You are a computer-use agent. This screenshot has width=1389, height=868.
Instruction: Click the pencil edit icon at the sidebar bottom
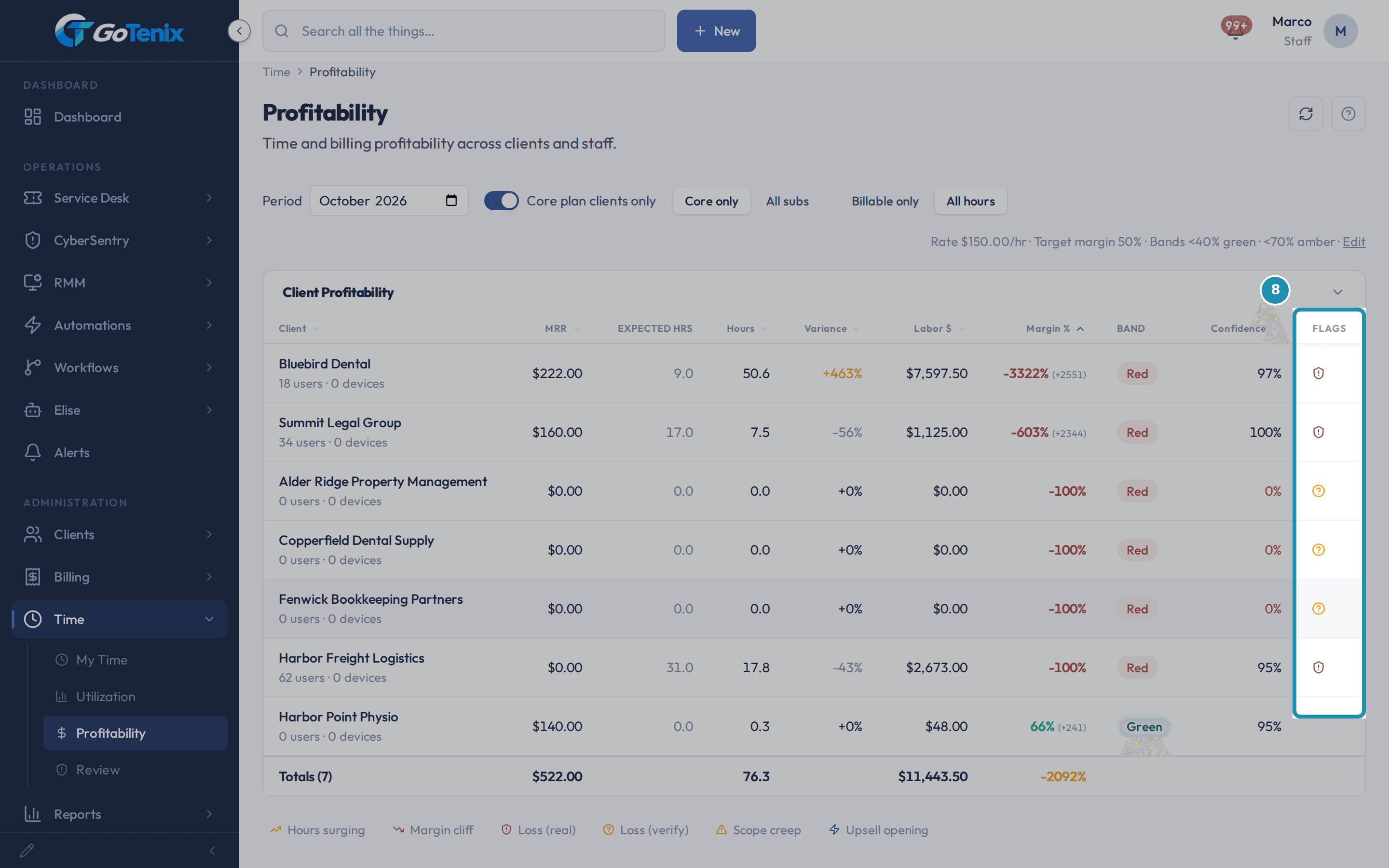pyautogui.click(x=27, y=850)
